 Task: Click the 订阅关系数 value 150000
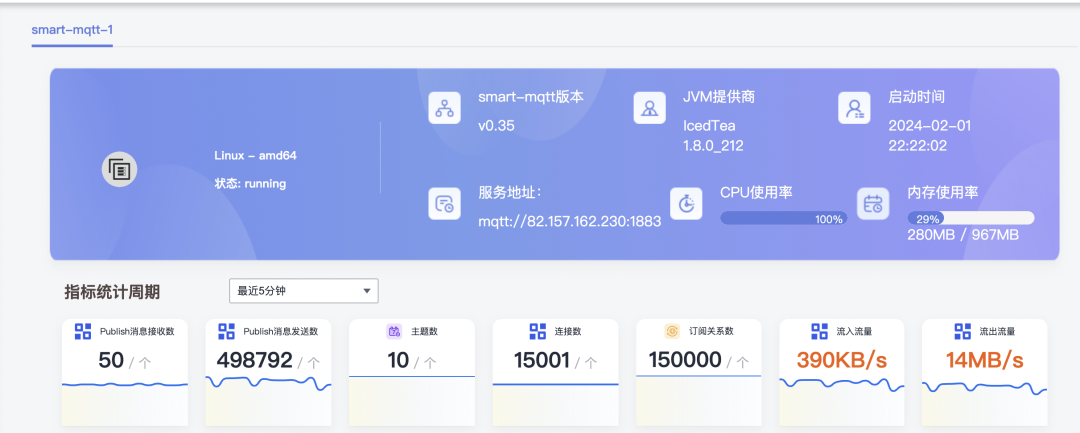tap(685, 360)
